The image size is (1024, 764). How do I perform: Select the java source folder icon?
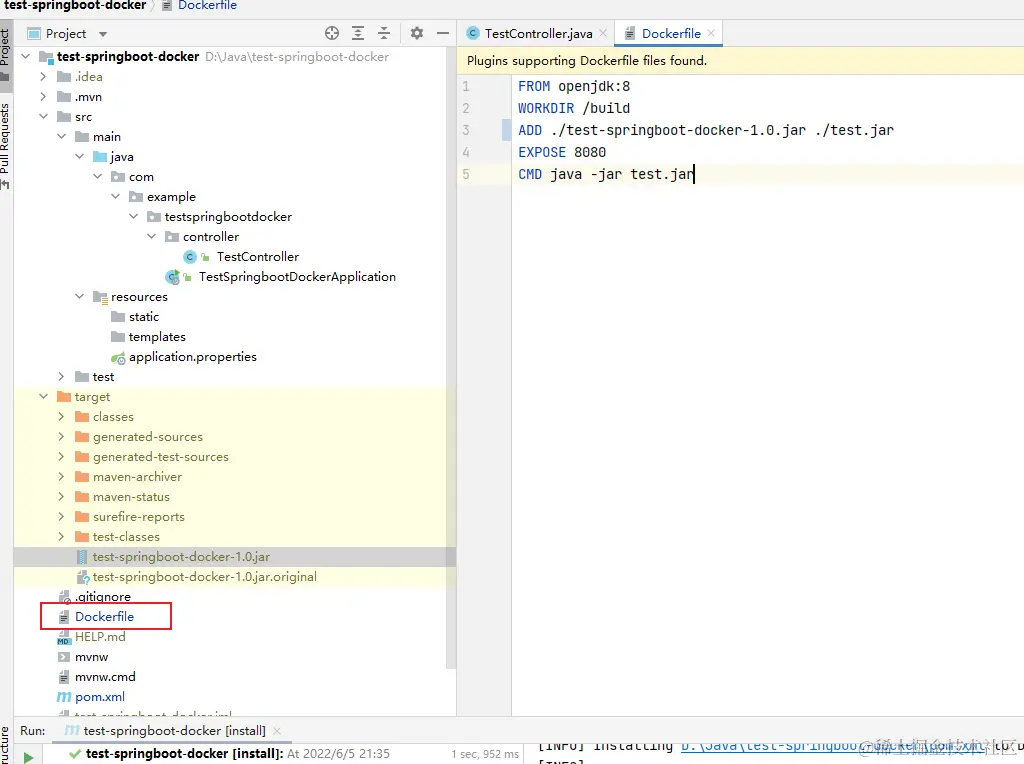click(100, 157)
